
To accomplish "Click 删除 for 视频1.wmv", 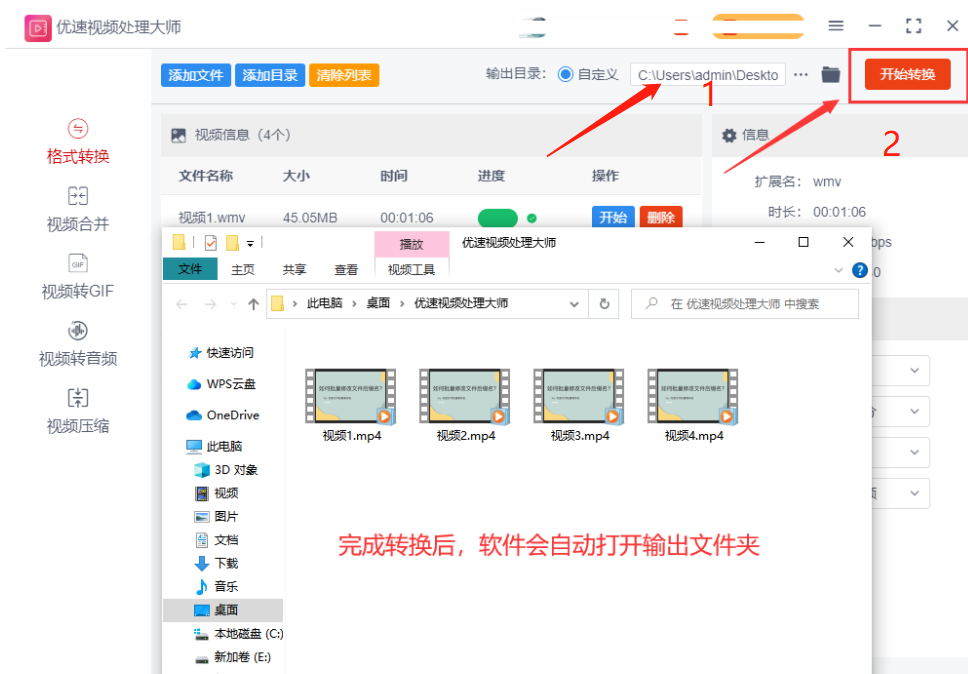I will [x=661, y=217].
